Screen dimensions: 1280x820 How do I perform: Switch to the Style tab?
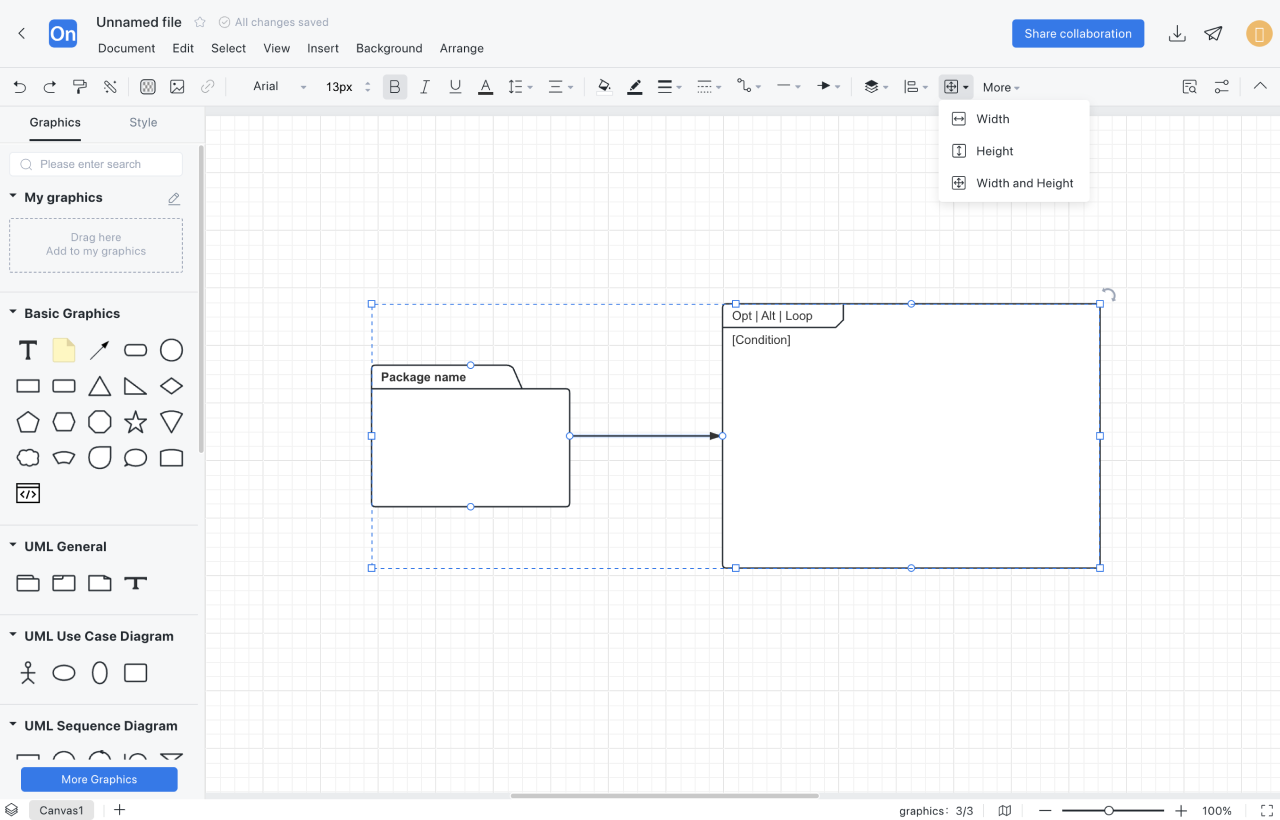tap(143, 122)
